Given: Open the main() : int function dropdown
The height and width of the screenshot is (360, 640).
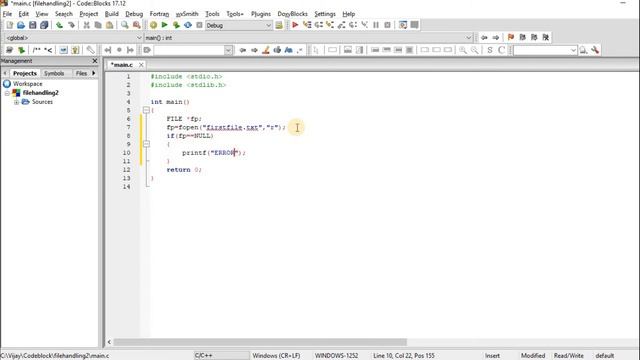Looking at the screenshot, I should point(309,38).
